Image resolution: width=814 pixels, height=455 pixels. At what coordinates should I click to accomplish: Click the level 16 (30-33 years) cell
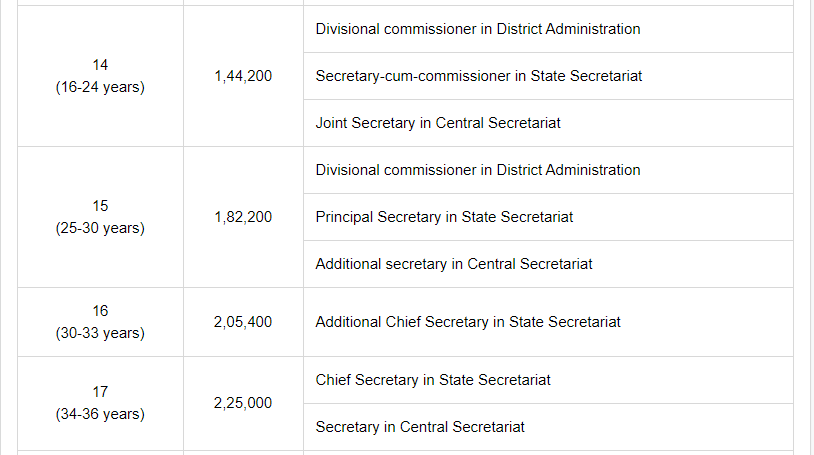tap(100, 322)
